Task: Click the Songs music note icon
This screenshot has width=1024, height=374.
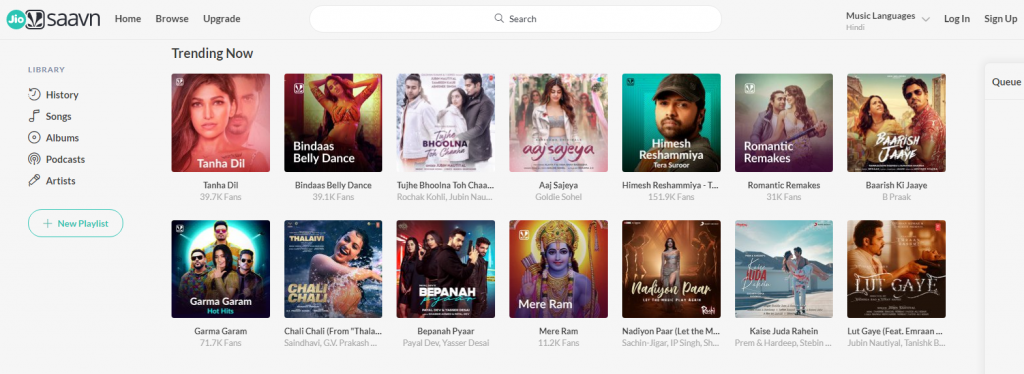Action: (x=34, y=116)
